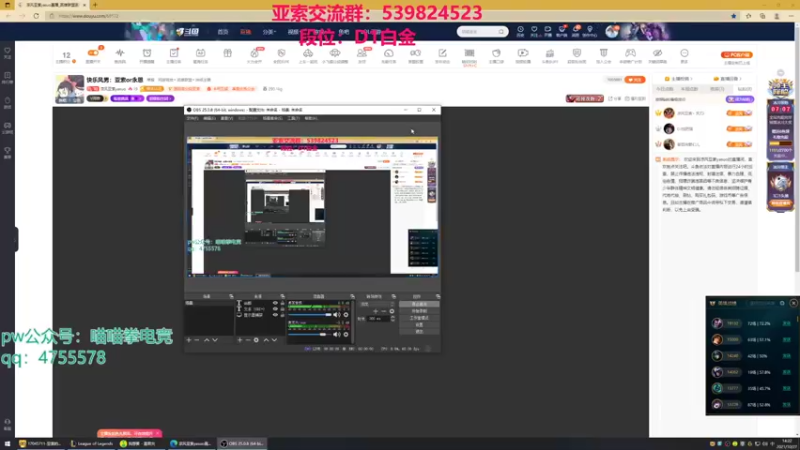The width and height of the screenshot is (800, 450).
Task: Click the crossed-eye icon in Douyu toolbar
Action: point(658,53)
